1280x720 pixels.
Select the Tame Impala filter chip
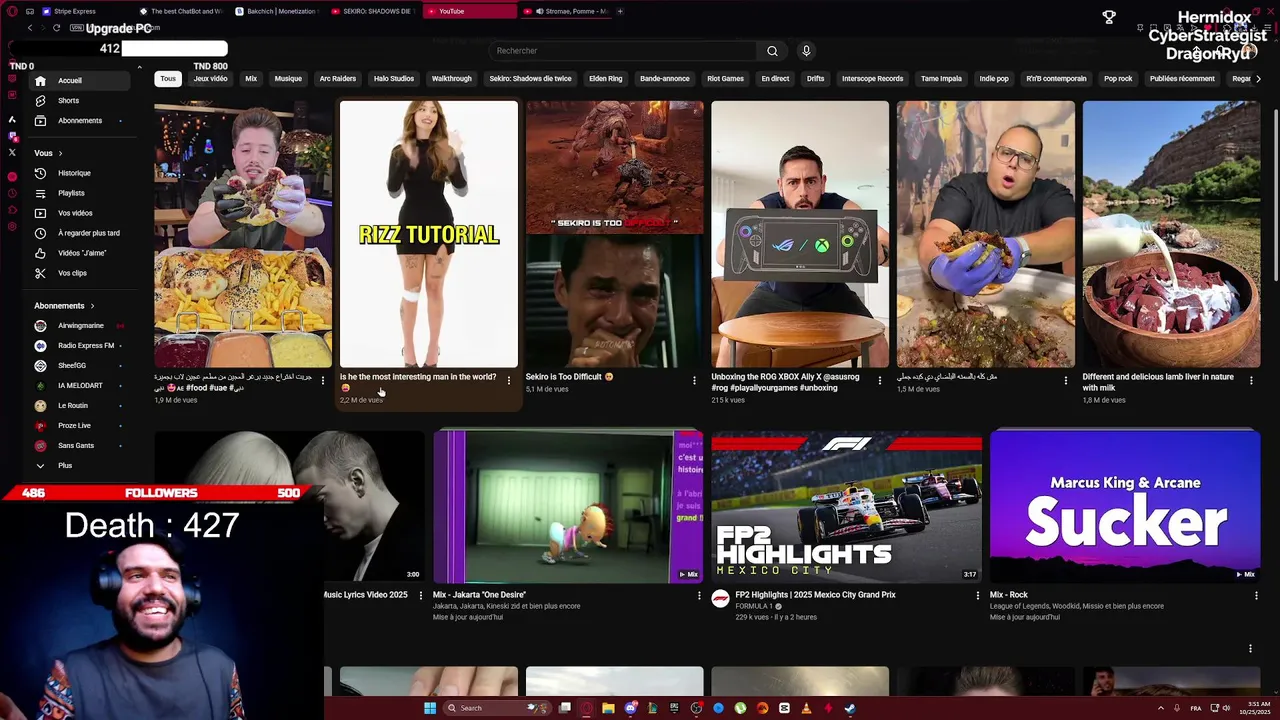click(x=941, y=79)
